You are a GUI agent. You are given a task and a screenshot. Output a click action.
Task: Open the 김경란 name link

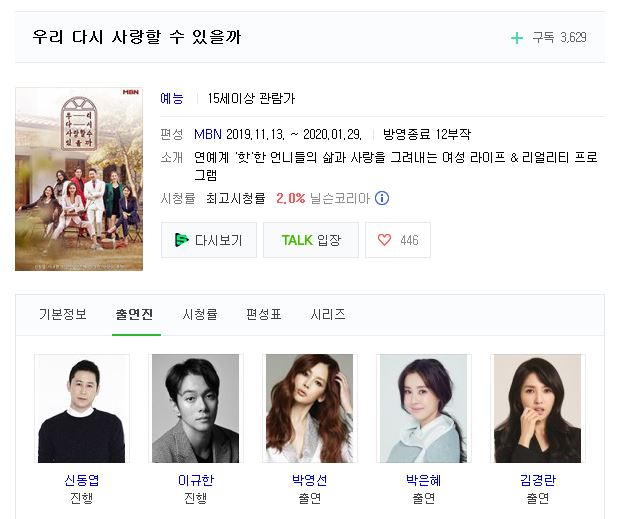click(x=538, y=480)
